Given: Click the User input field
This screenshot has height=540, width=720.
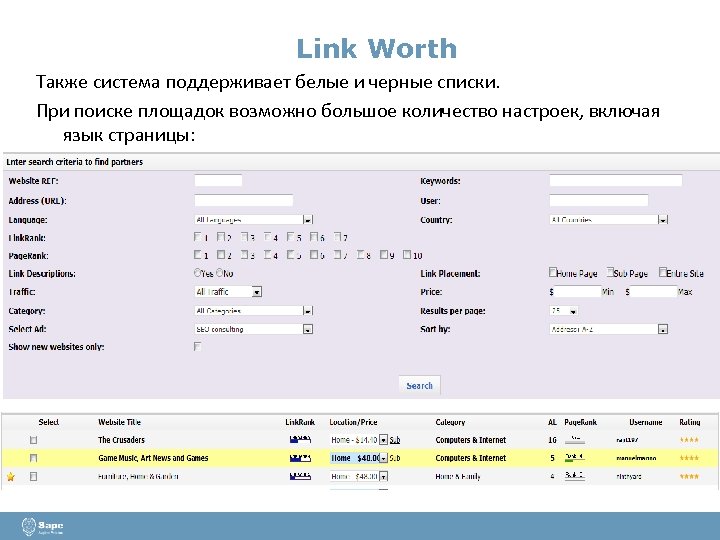Looking at the screenshot, I should coord(598,200).
